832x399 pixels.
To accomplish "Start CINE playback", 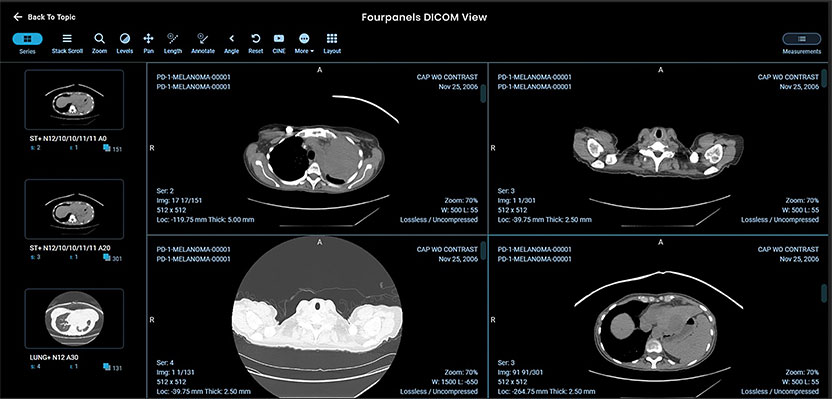I will (x=279, y=39).
